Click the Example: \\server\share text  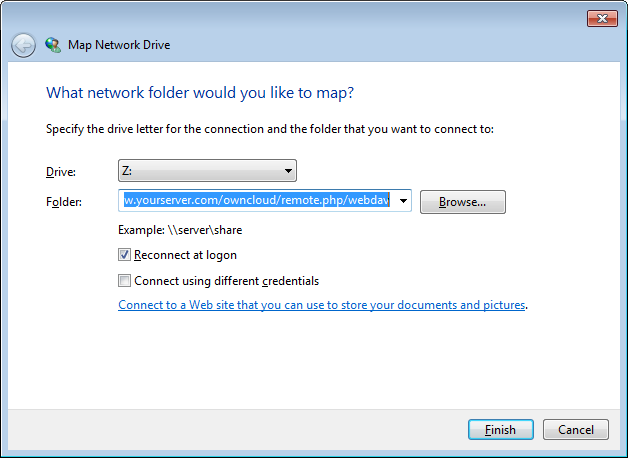[180, 230]
